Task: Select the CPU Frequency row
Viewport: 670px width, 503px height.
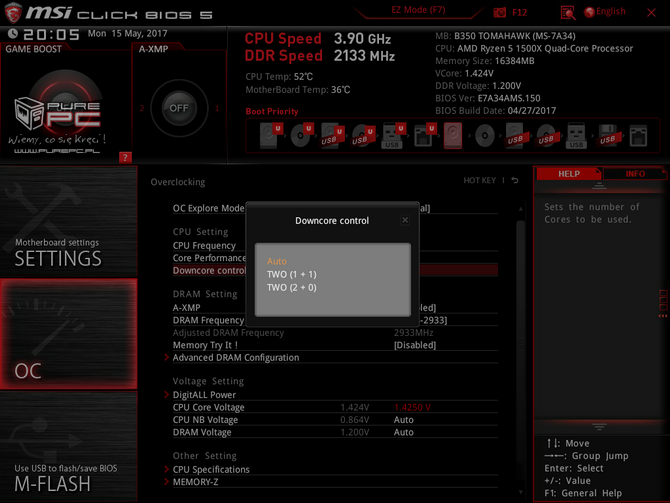Action: click(335, 245)
